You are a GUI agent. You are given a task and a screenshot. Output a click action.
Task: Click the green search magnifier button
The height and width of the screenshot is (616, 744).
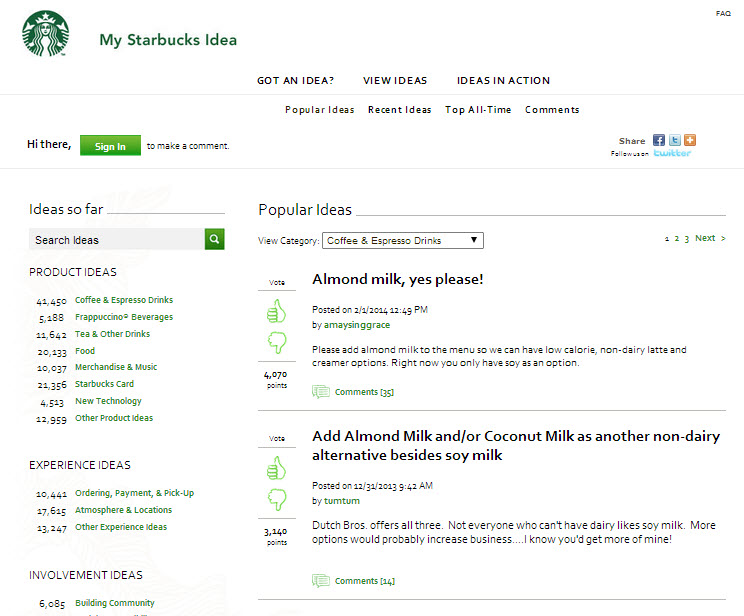point(214,239)
